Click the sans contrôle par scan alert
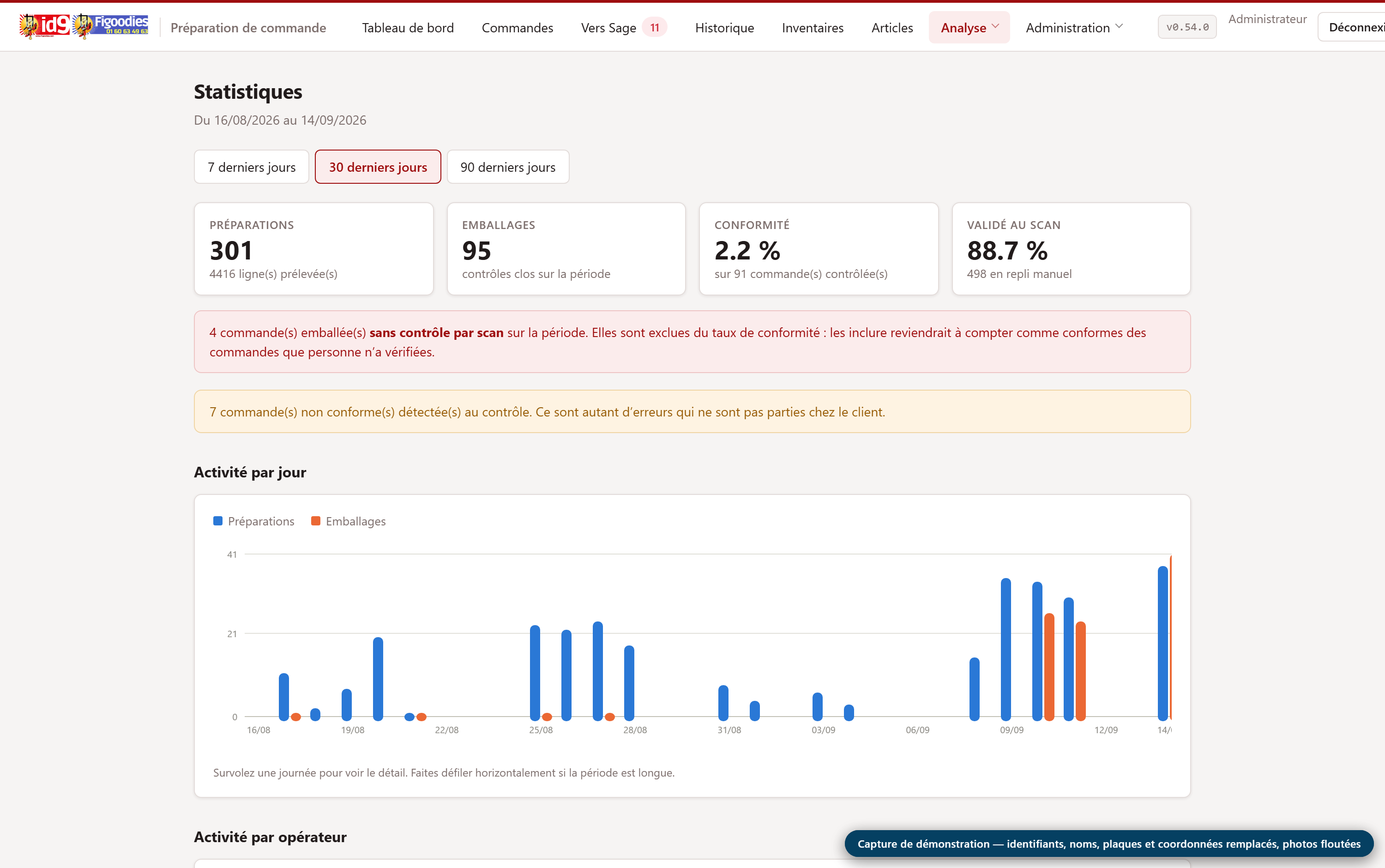1385x868 pixels. (x=692, y=342)
